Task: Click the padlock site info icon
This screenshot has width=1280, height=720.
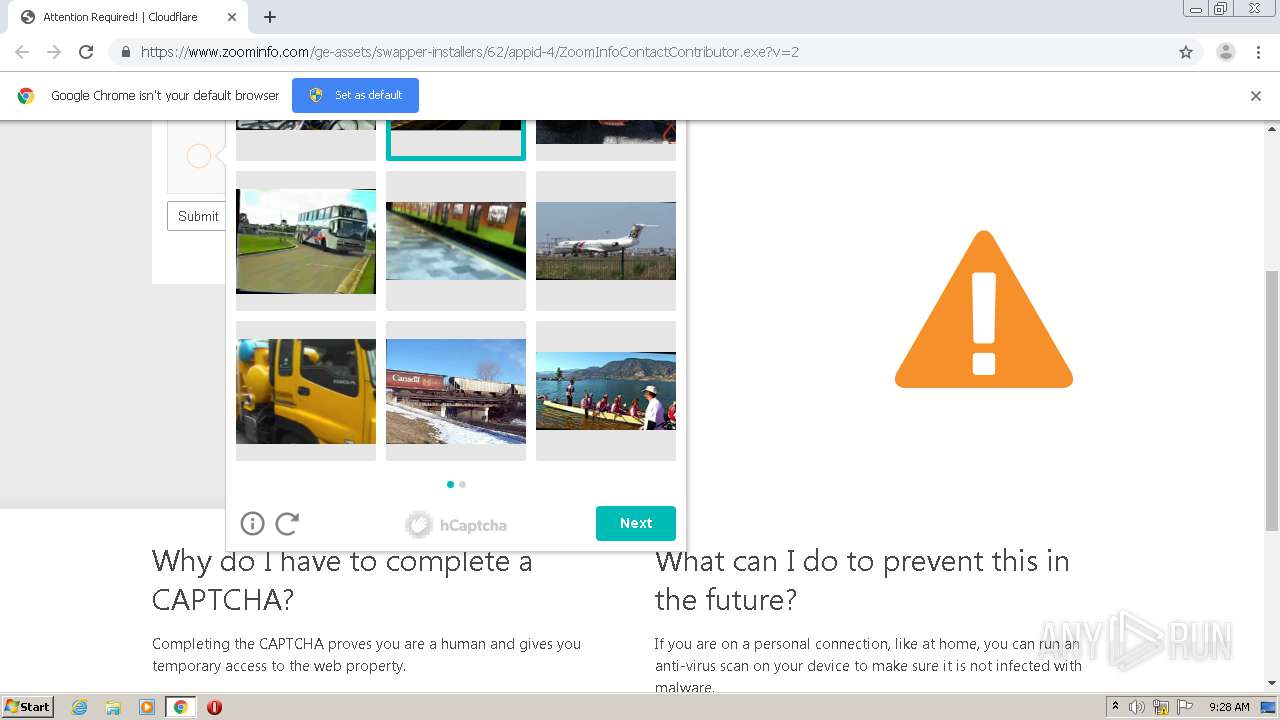Action: [x=125, y=52]
